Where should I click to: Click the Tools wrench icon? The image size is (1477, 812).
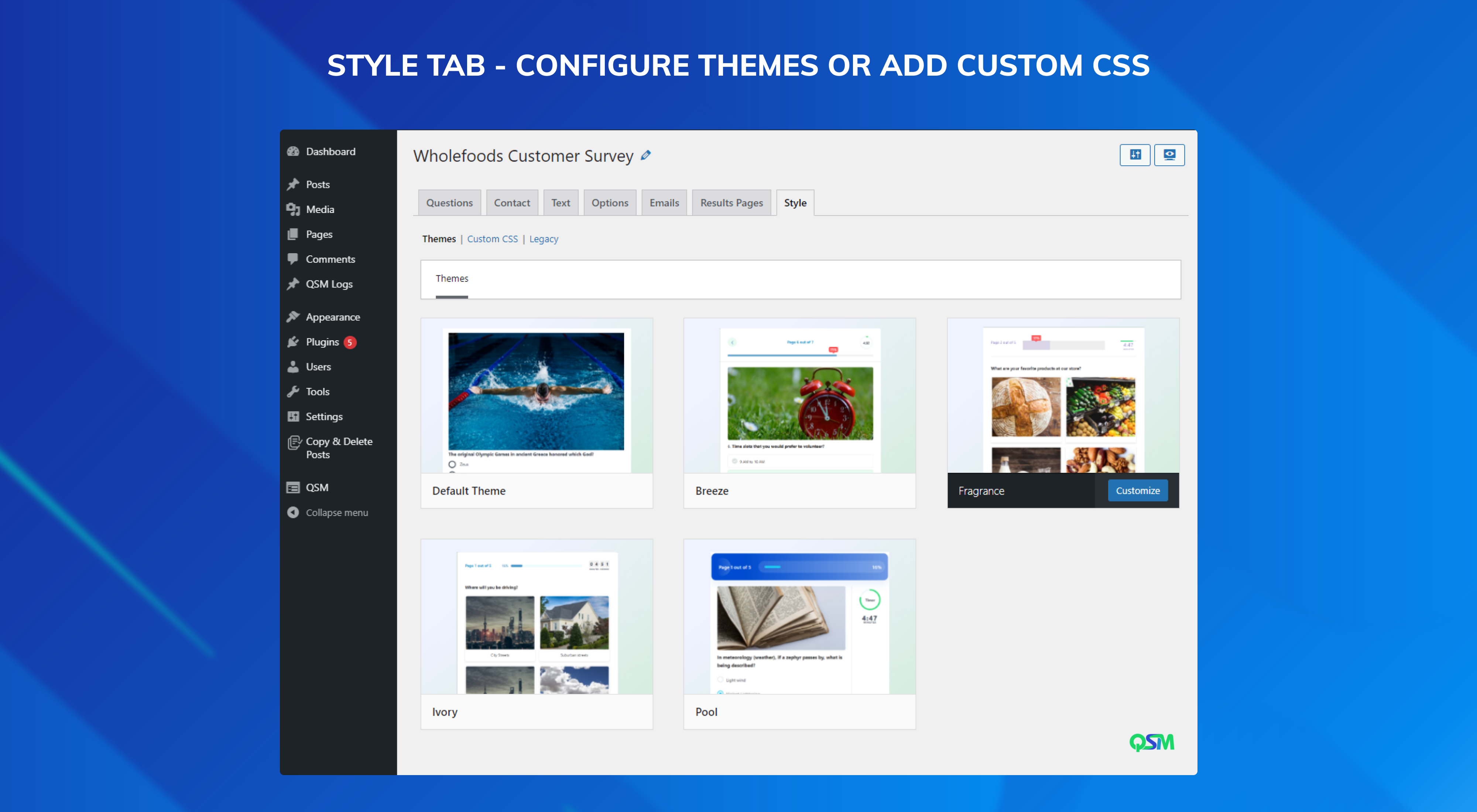tap(293, 391)
